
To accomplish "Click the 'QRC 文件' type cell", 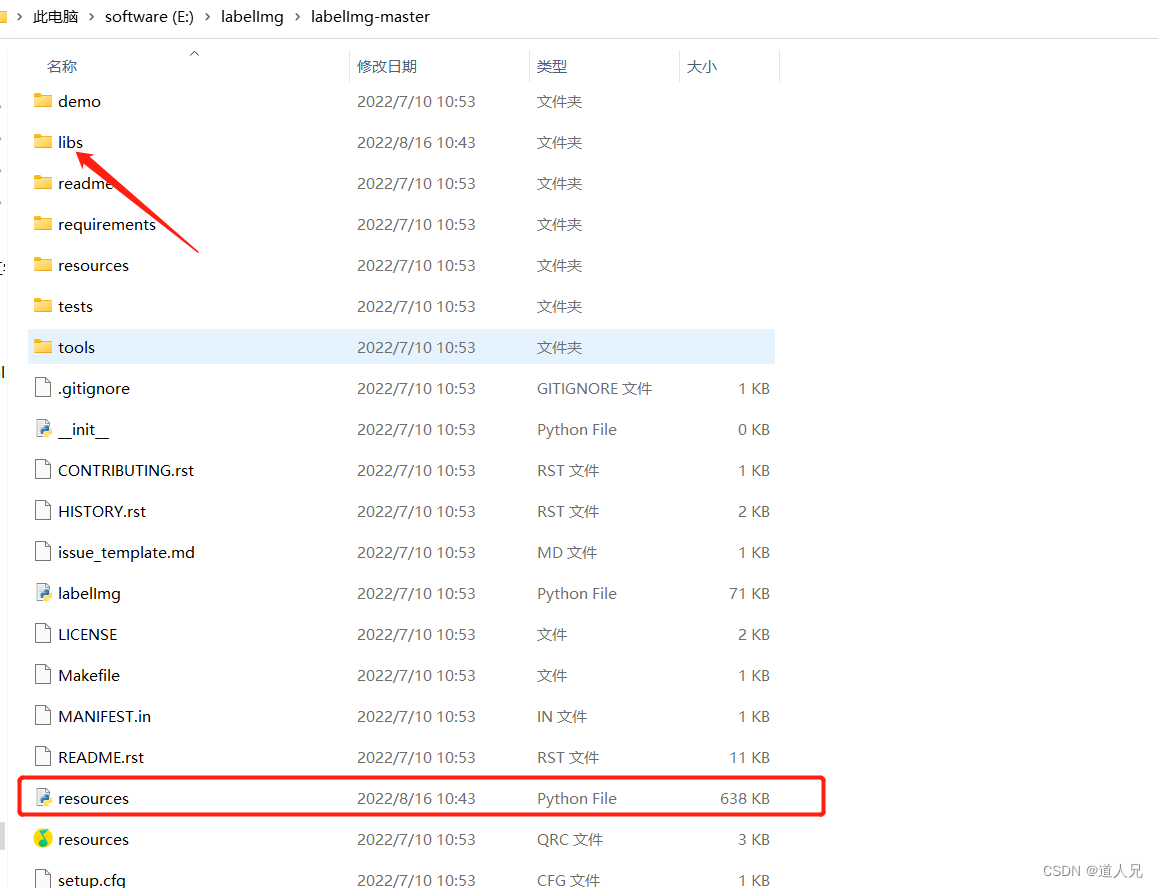I will (569, 839).
